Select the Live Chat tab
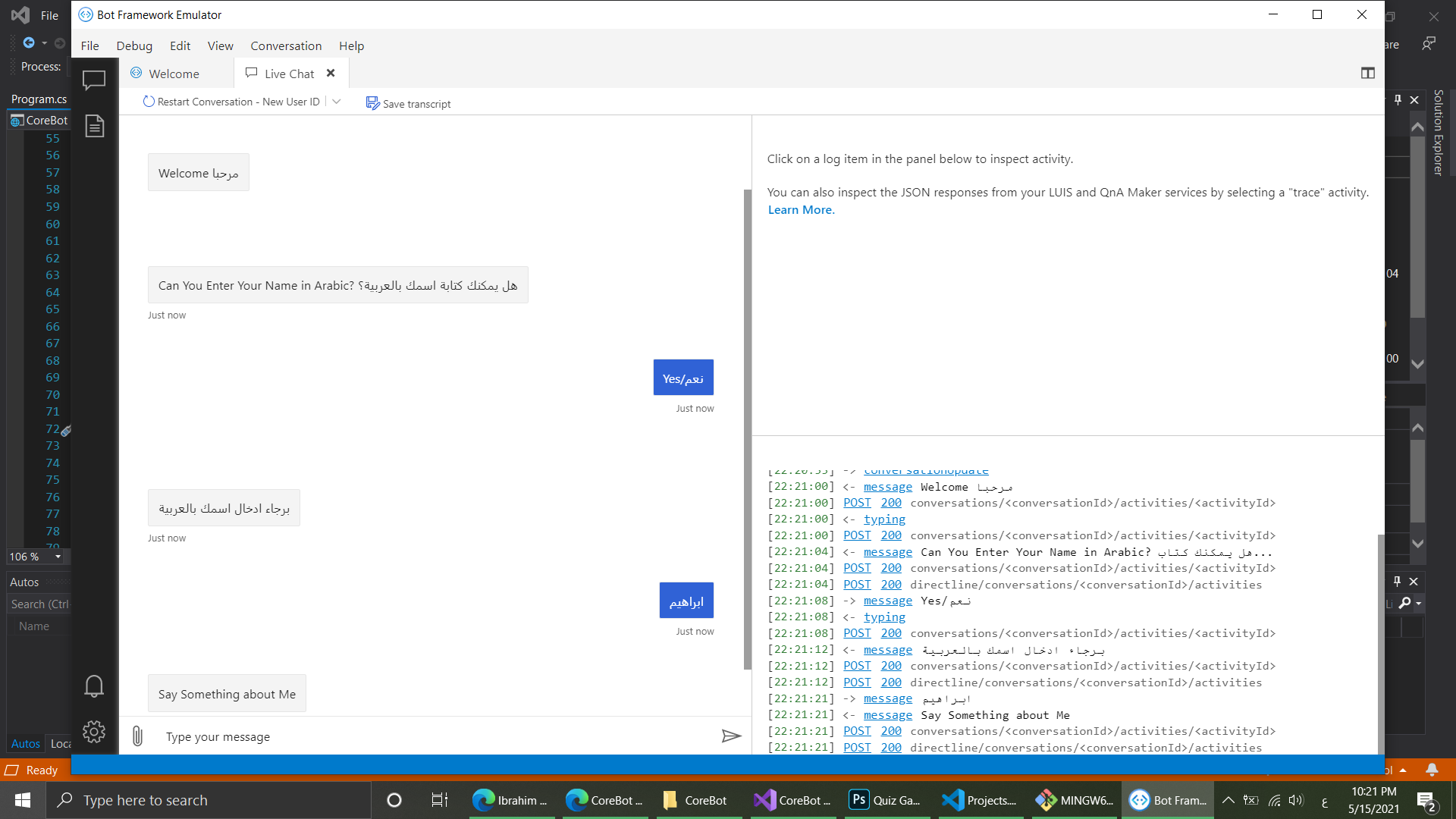The image size is (1456, 819). (288, 74)
